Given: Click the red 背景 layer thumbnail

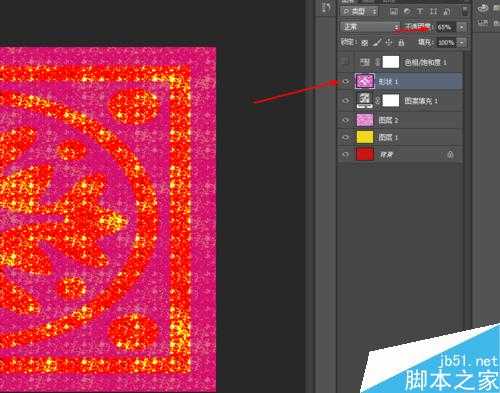Looking at the screenshot, I should pos(365,154).
